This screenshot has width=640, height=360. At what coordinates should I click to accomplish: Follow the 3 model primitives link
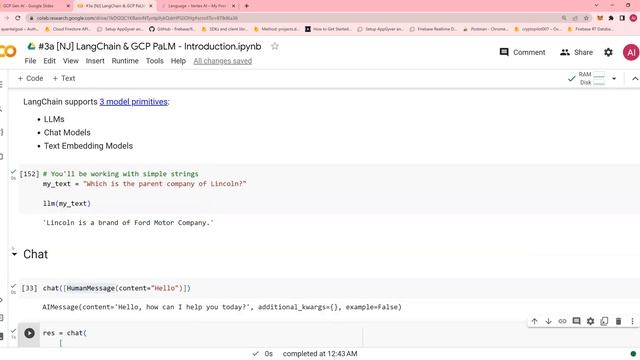[x=133, y=102]
